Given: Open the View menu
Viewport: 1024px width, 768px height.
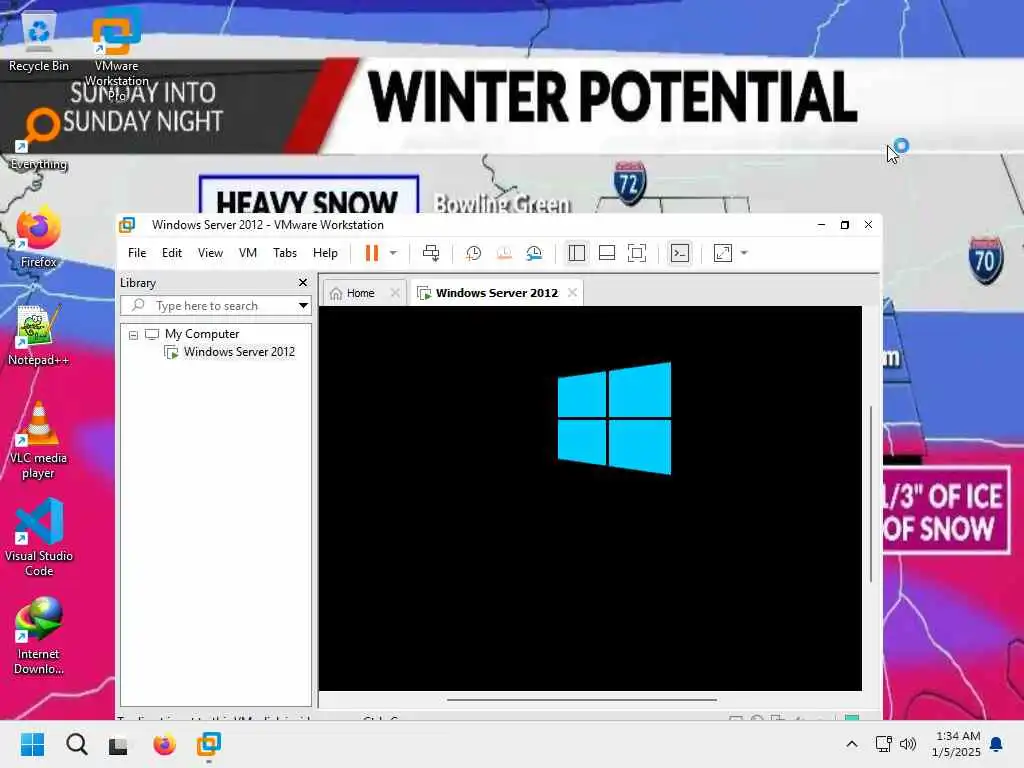Looking at the screenshot, I should (210, 253).
